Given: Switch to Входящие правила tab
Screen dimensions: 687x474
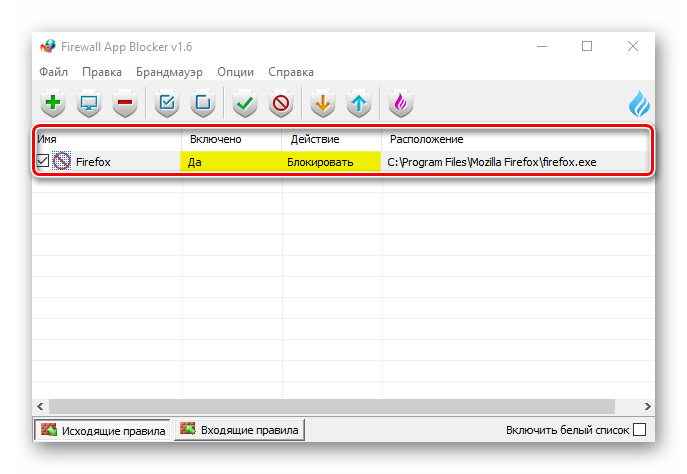Looking at the screenshot, I should 240,430.
